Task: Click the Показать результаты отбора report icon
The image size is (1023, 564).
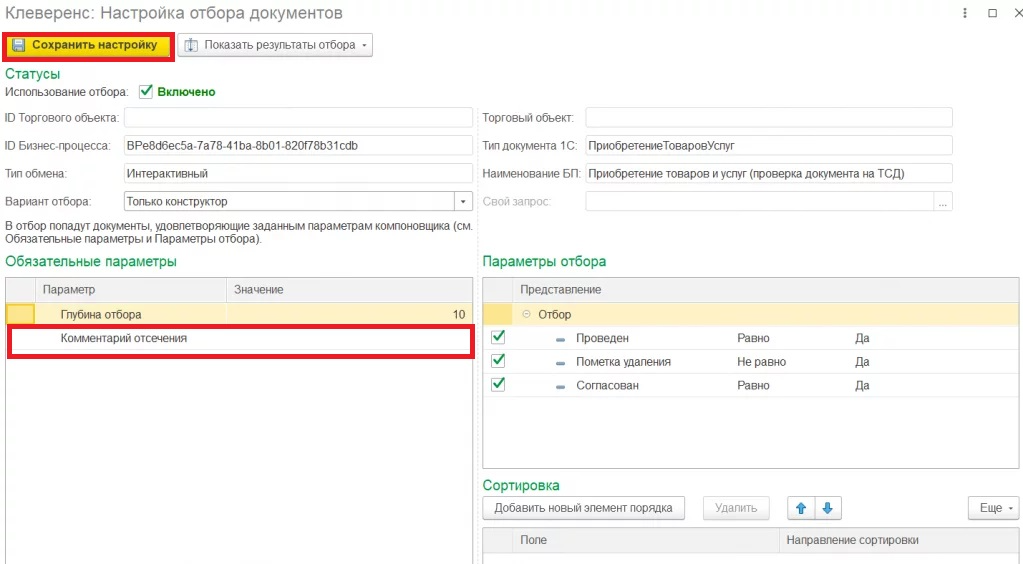Action: pyautogui.click(x=191, y=45)
